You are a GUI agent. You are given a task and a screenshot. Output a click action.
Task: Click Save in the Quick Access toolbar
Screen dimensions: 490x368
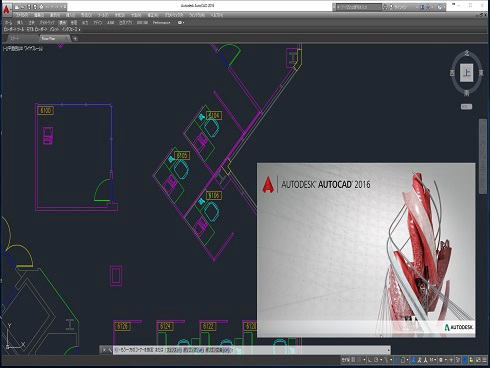29,7
